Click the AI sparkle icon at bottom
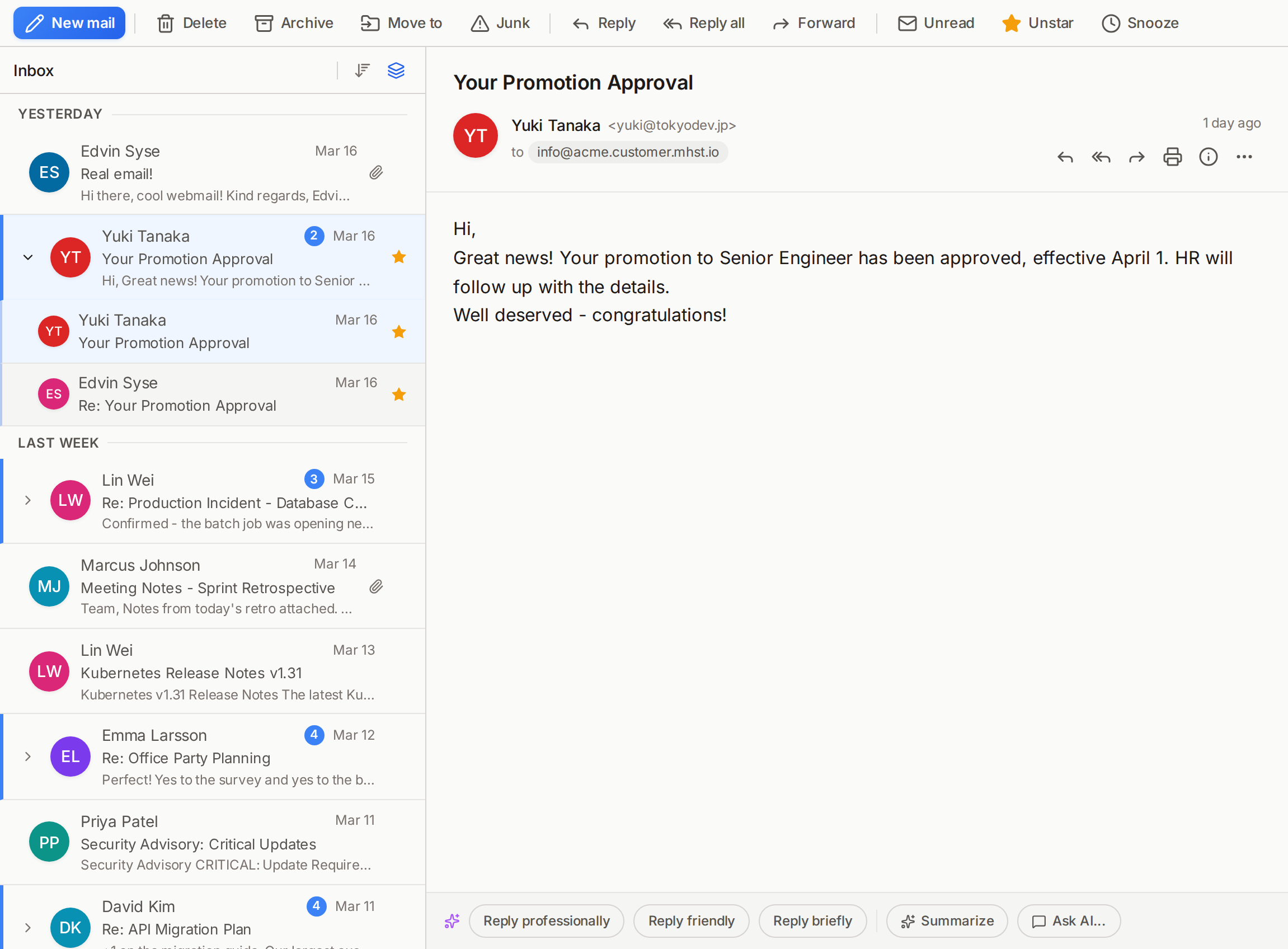 pyautogui.click(x=452, y=921)
